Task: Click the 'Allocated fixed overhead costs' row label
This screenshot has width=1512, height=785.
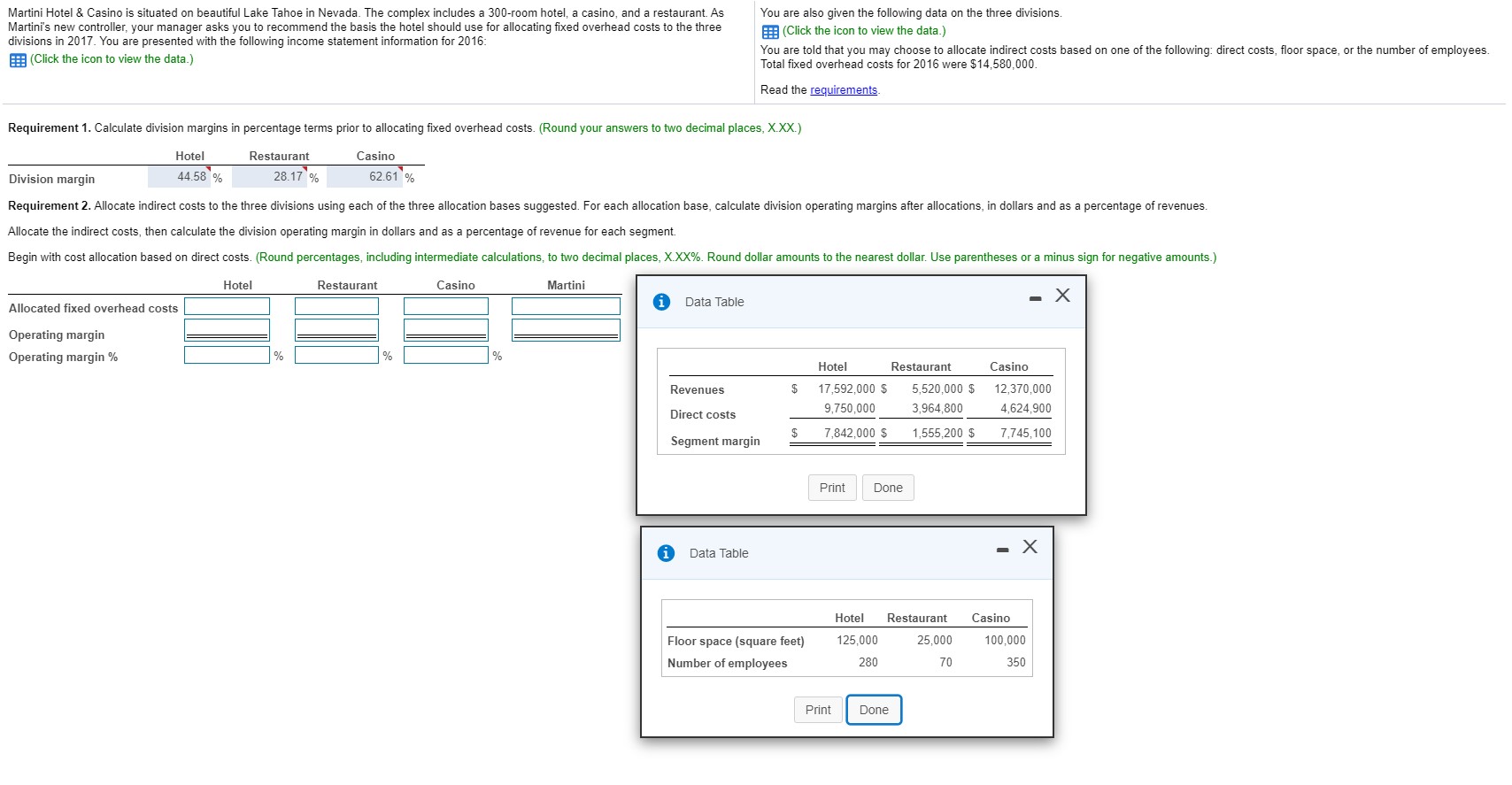Action: point(93,309)
